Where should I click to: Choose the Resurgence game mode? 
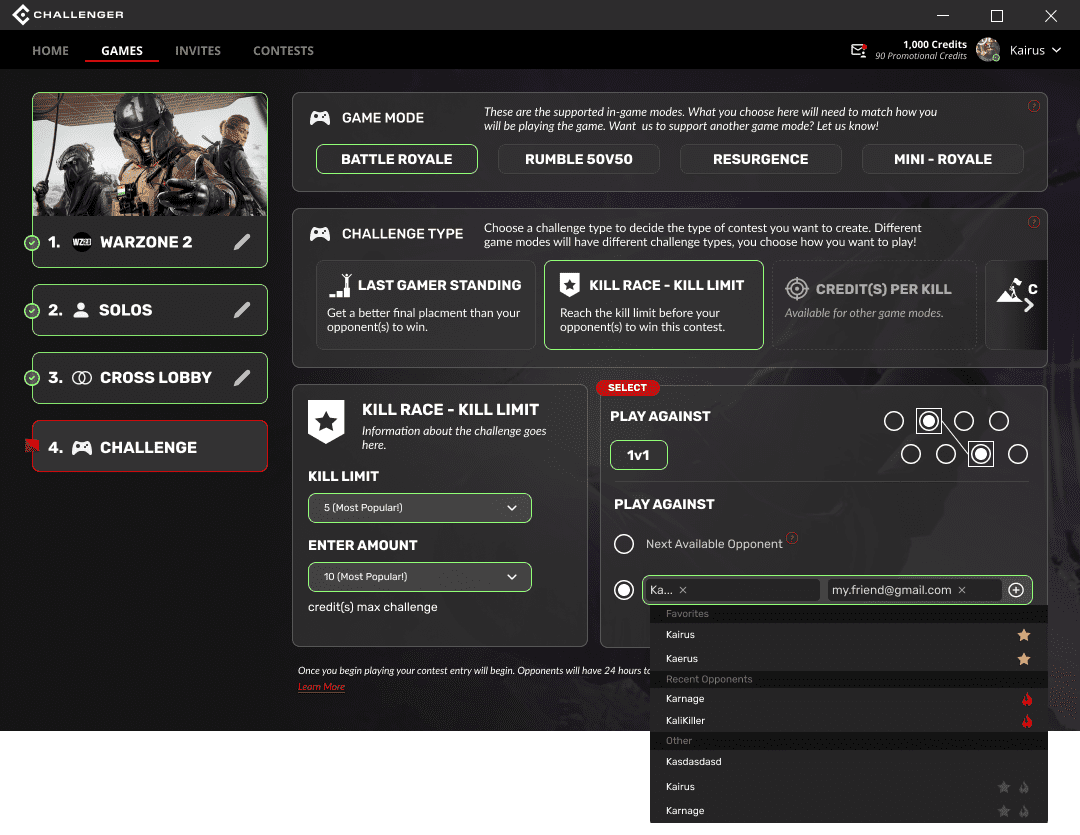[x=760, y=159]
